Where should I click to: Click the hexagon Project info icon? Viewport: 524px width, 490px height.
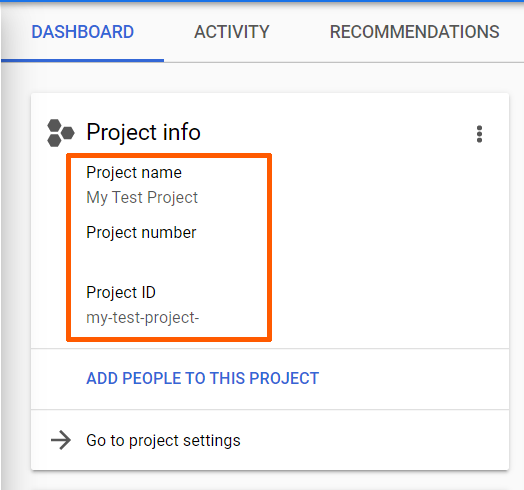pos(60,133)
